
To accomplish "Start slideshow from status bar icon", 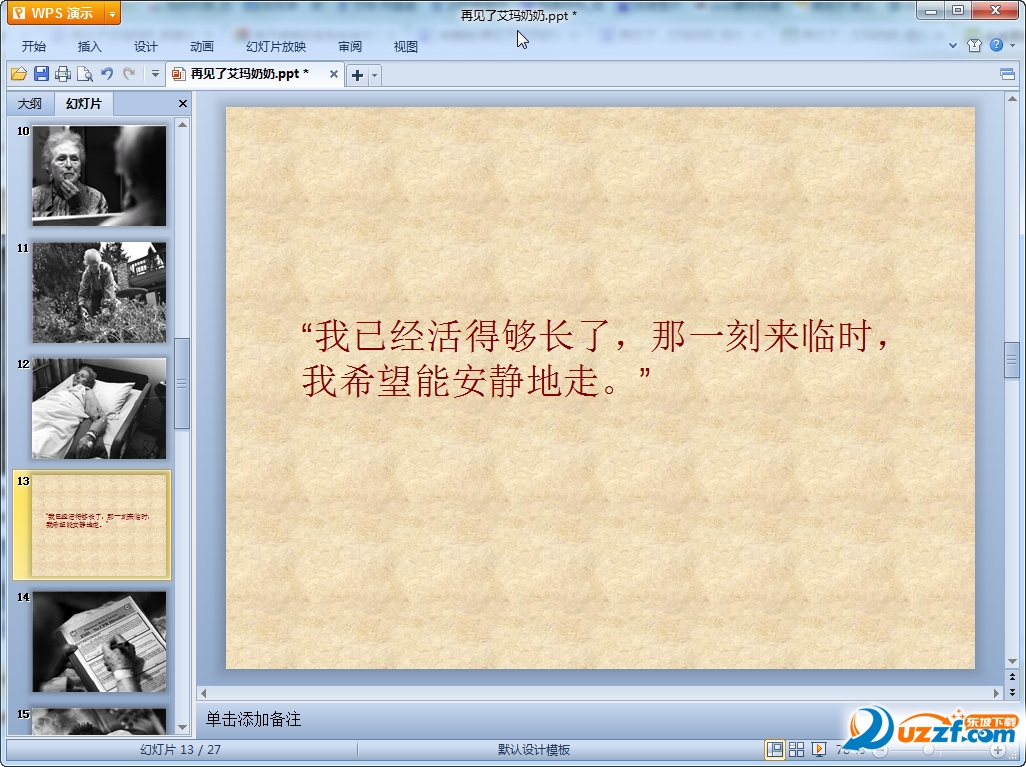I will (x=819, y=749).
